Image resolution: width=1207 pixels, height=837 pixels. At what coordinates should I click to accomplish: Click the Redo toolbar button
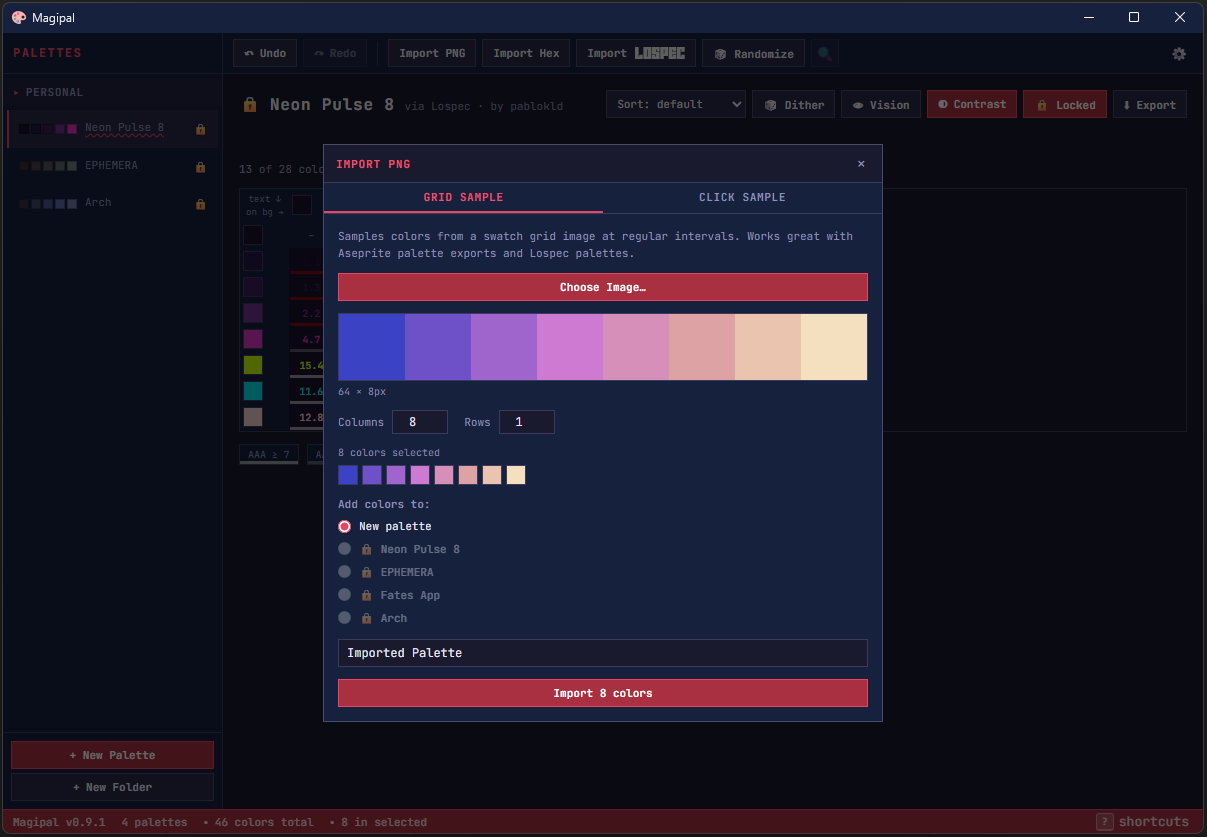[x=335, y=53]
